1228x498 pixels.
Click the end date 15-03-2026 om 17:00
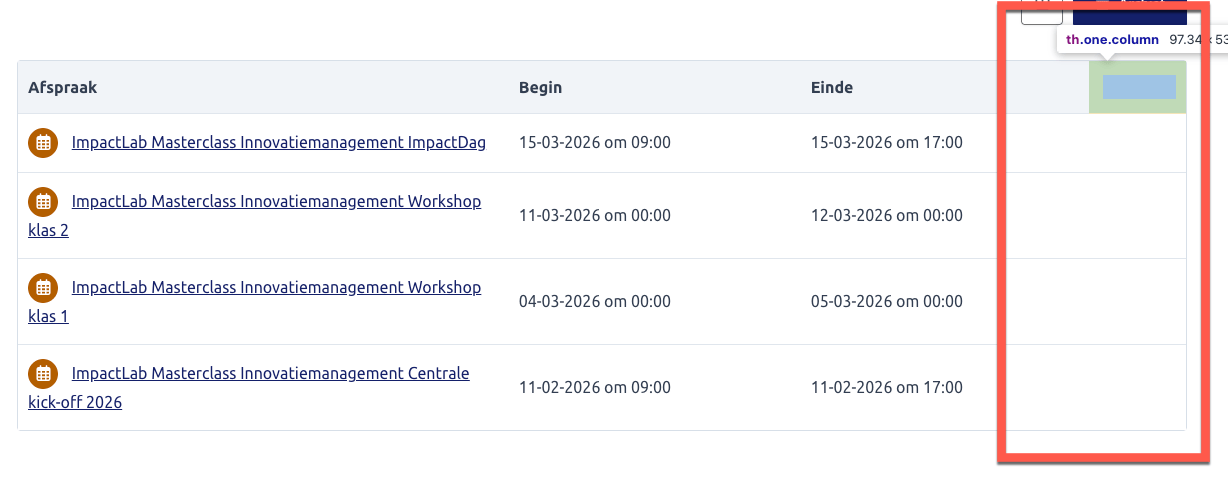(886, 142)
